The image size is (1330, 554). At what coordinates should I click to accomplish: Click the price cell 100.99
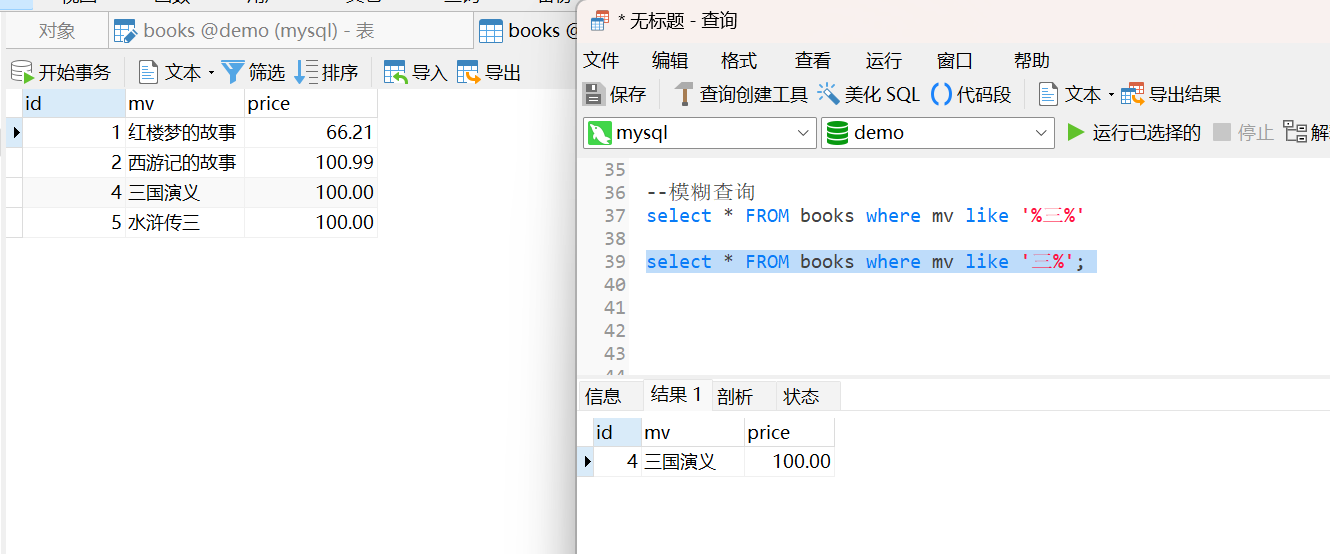coord(311,162)
